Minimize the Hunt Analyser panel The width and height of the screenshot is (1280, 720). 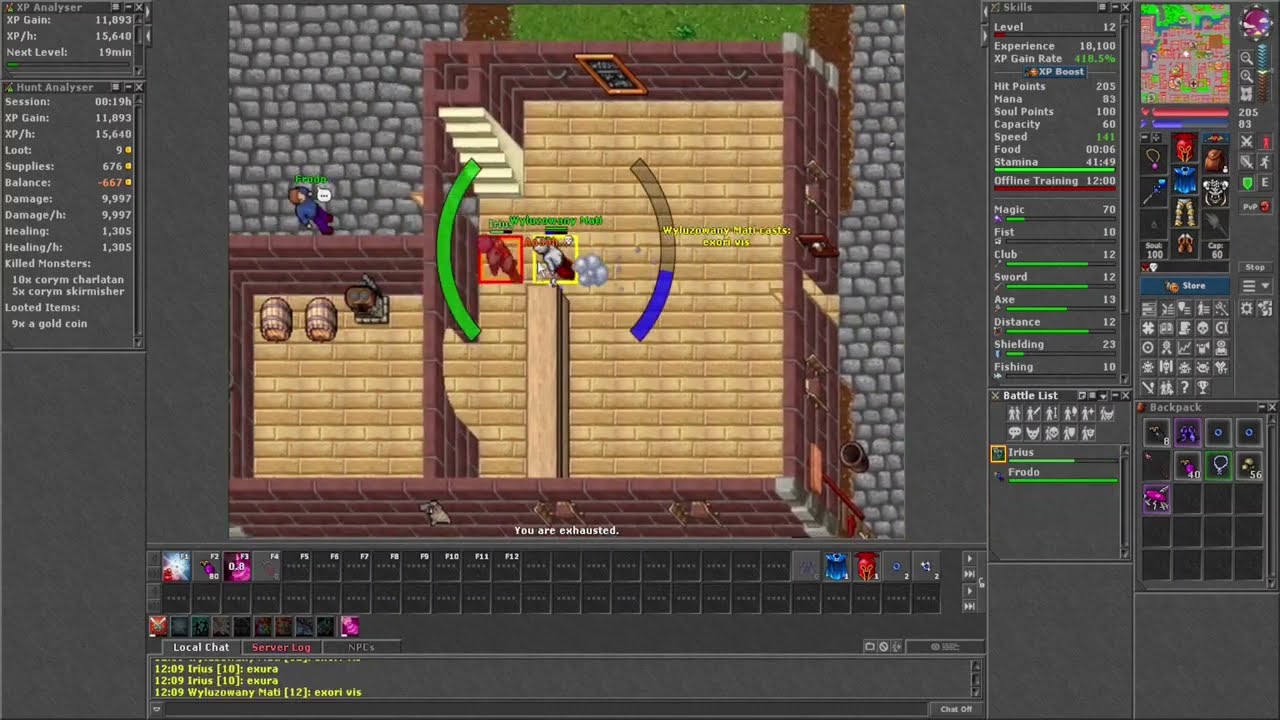(127, 87)
